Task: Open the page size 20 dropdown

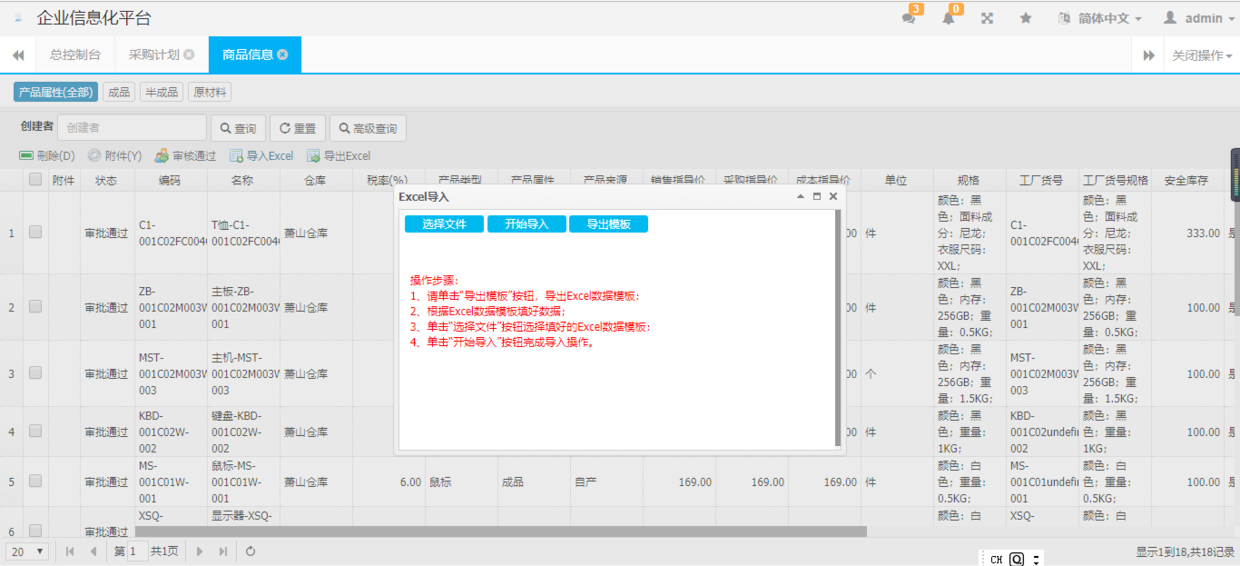Action: tap(27, 551)
